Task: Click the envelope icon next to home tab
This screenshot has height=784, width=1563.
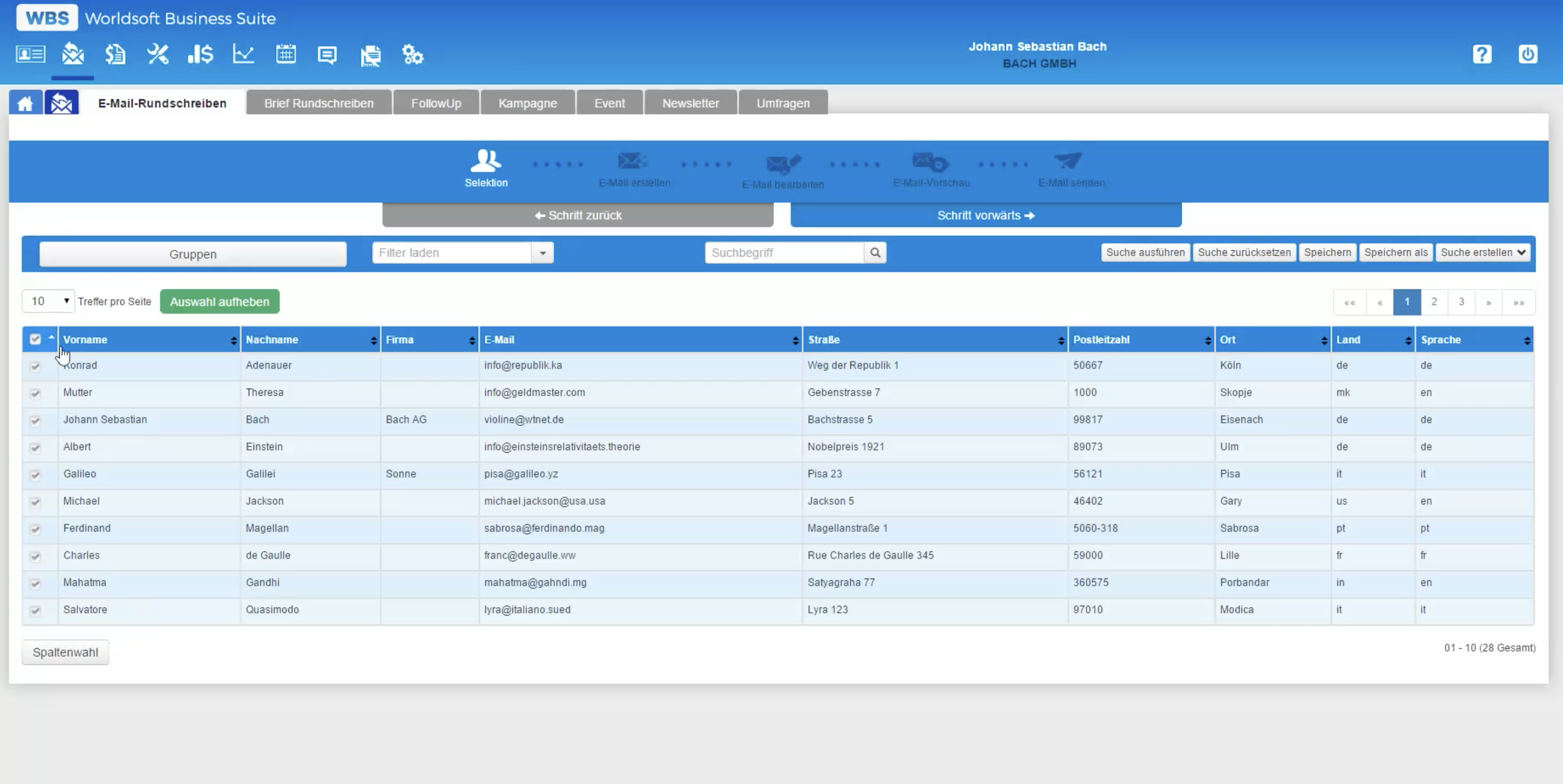Action: (x=61, y=103)
